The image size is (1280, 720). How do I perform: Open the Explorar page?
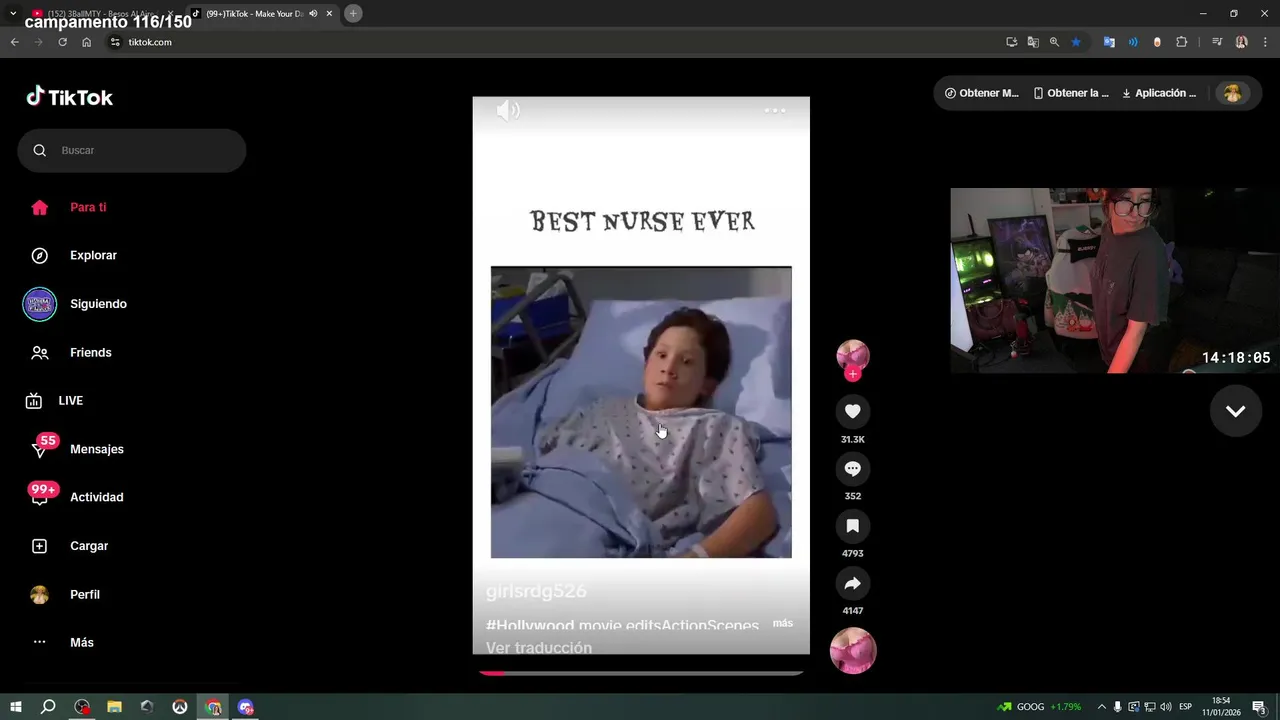tap(93, 255)
